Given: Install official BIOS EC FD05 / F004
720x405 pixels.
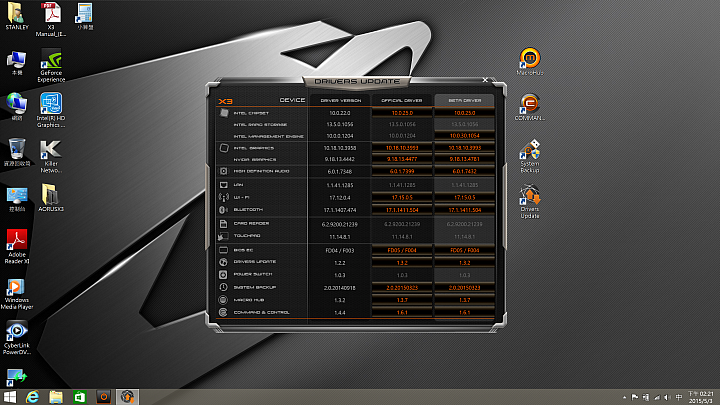Looking at the screenshot, I should [402, 250].
